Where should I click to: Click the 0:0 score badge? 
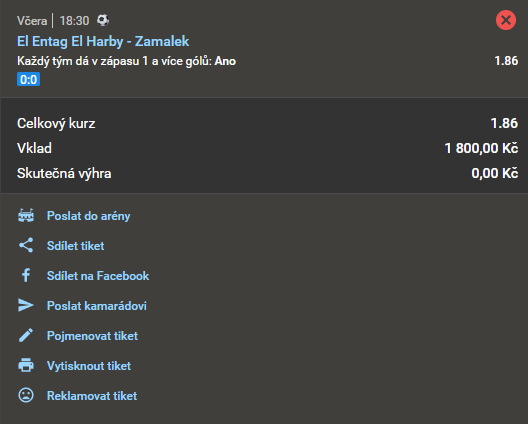[x=29, y=79]
